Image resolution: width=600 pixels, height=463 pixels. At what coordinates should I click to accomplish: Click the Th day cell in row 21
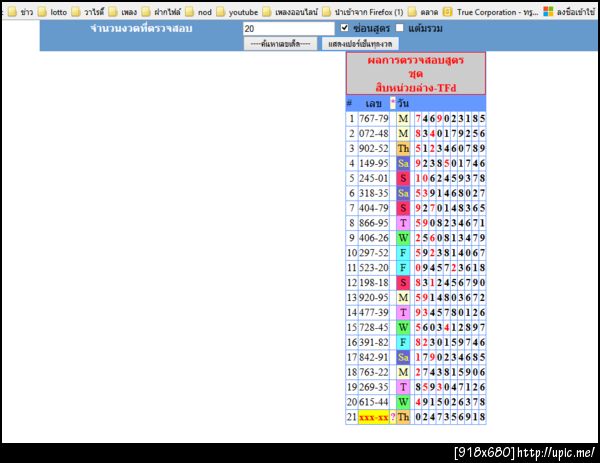(x=403, y=417)
